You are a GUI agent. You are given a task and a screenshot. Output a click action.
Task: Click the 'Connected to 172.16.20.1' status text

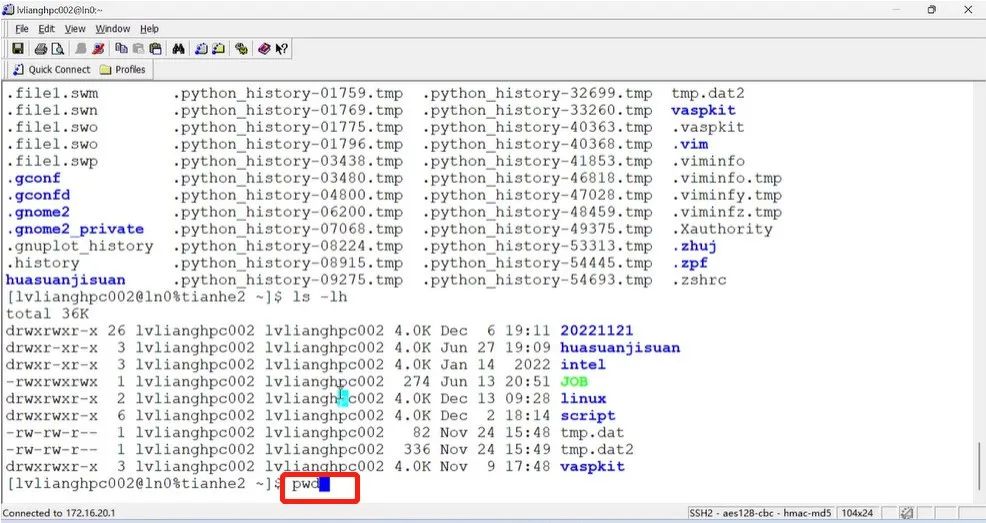click(59, 513)
